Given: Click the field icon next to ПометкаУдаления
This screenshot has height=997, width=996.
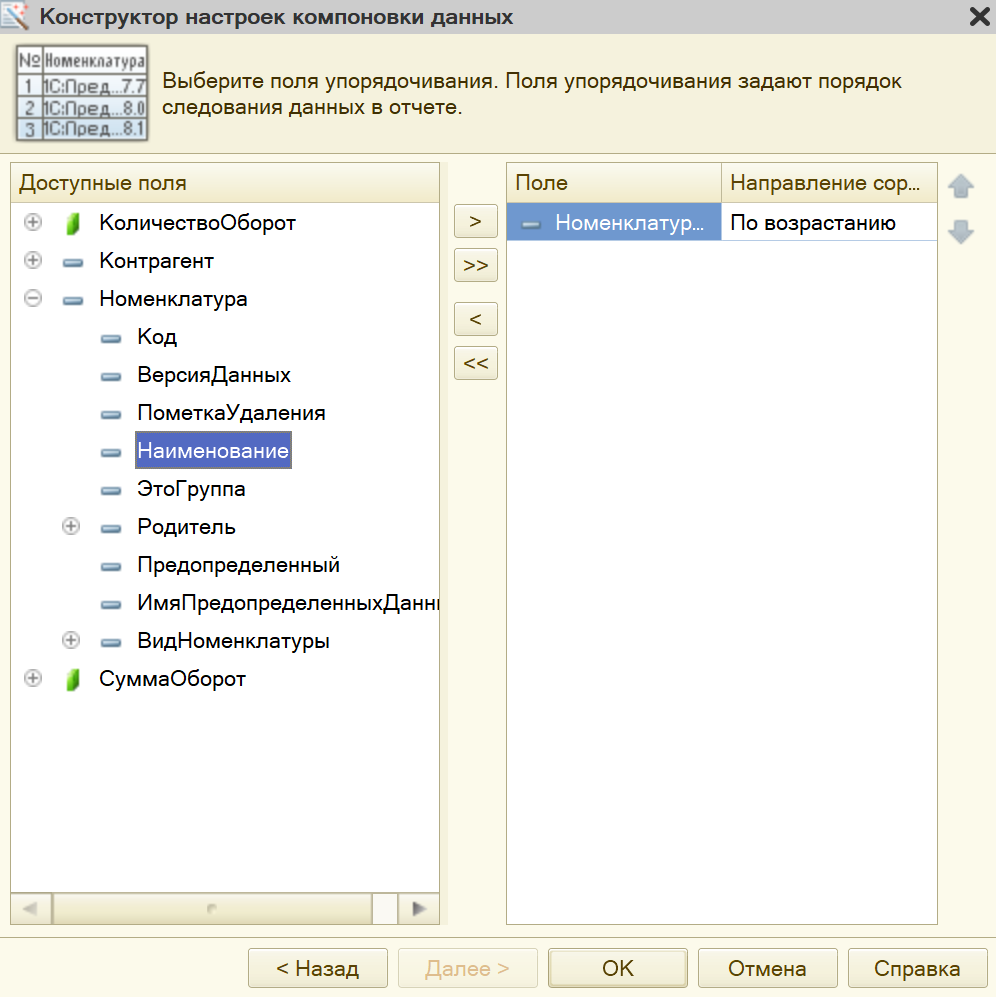Looking at the screenshot, I should pyautogui.click(x=111, y=415).
